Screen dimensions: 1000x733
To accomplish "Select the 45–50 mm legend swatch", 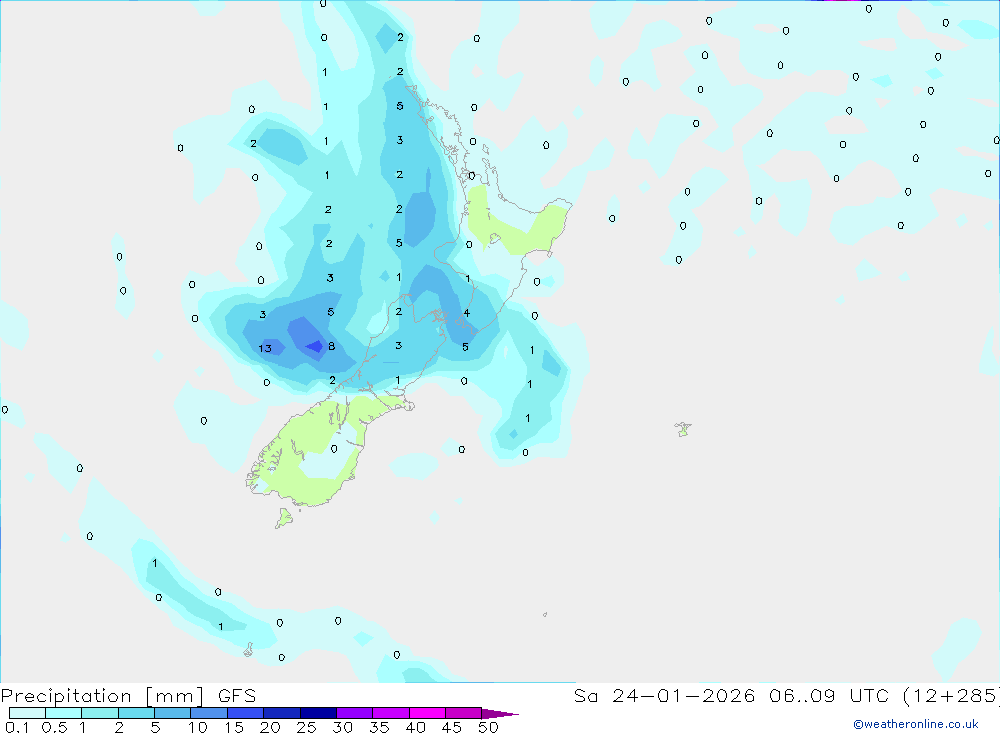I will click(463, 713).
